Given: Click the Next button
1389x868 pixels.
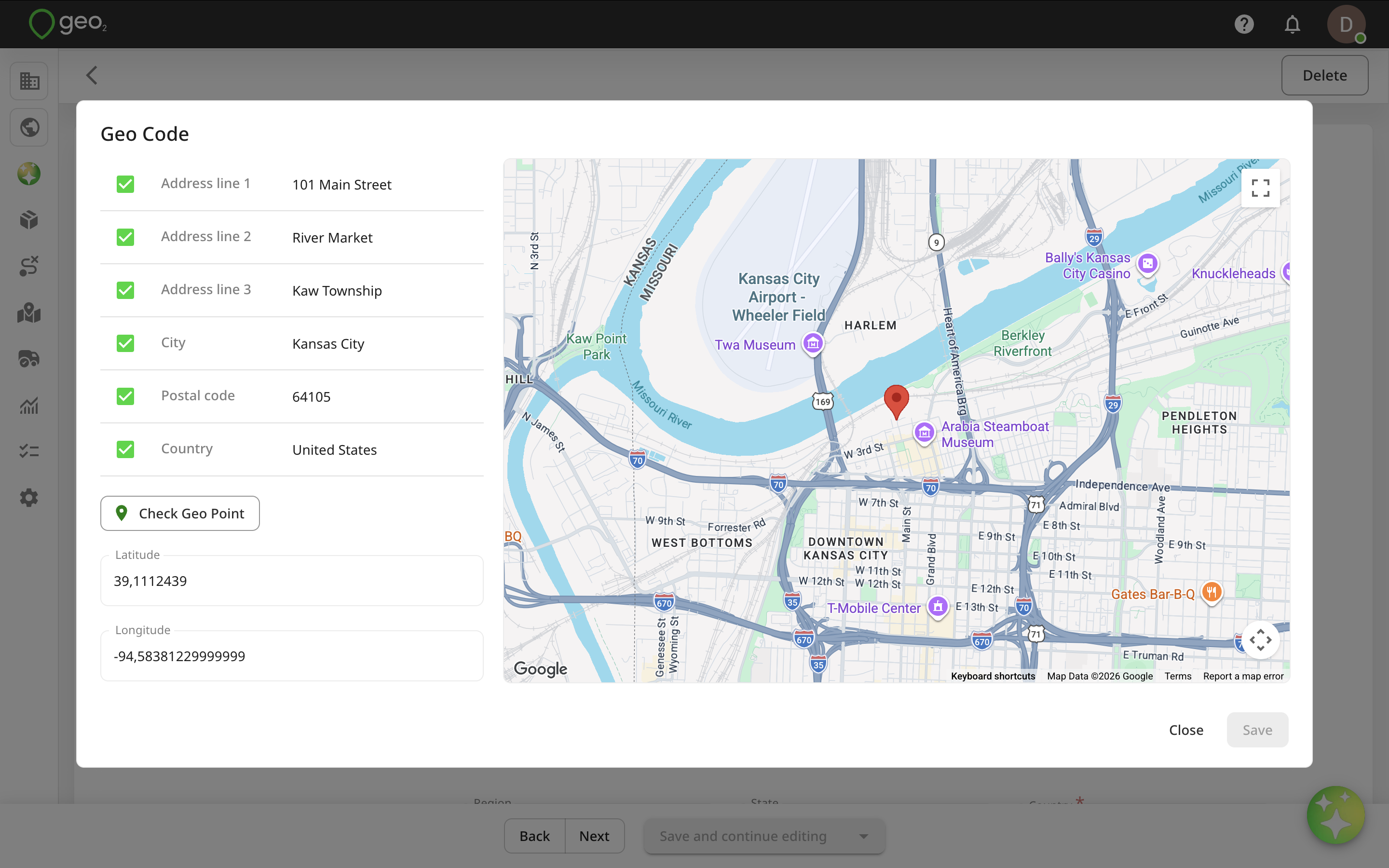Looking at the screenshot, I should 594,836.
